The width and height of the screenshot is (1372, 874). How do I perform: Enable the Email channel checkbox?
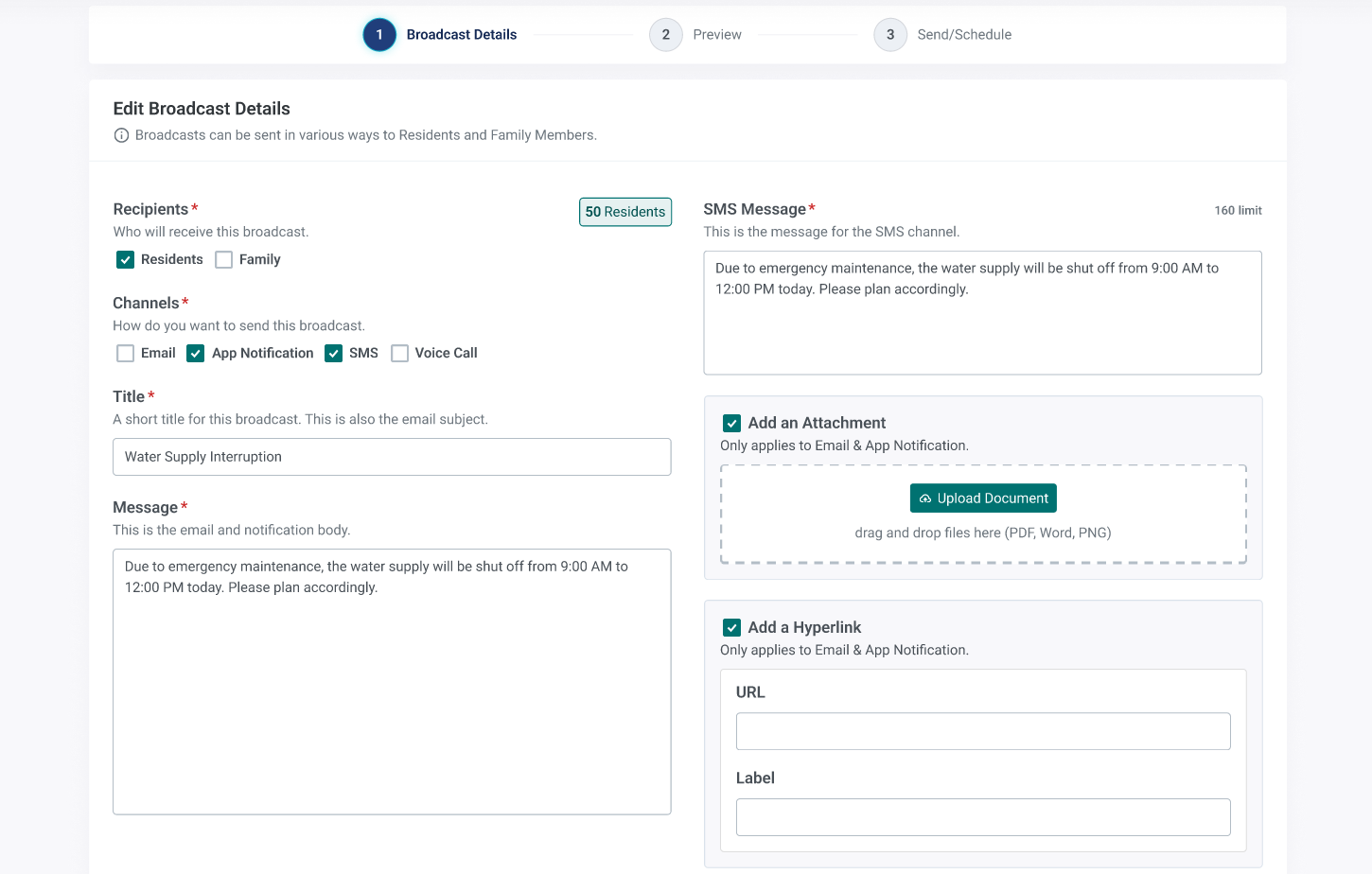coord(125,353)
